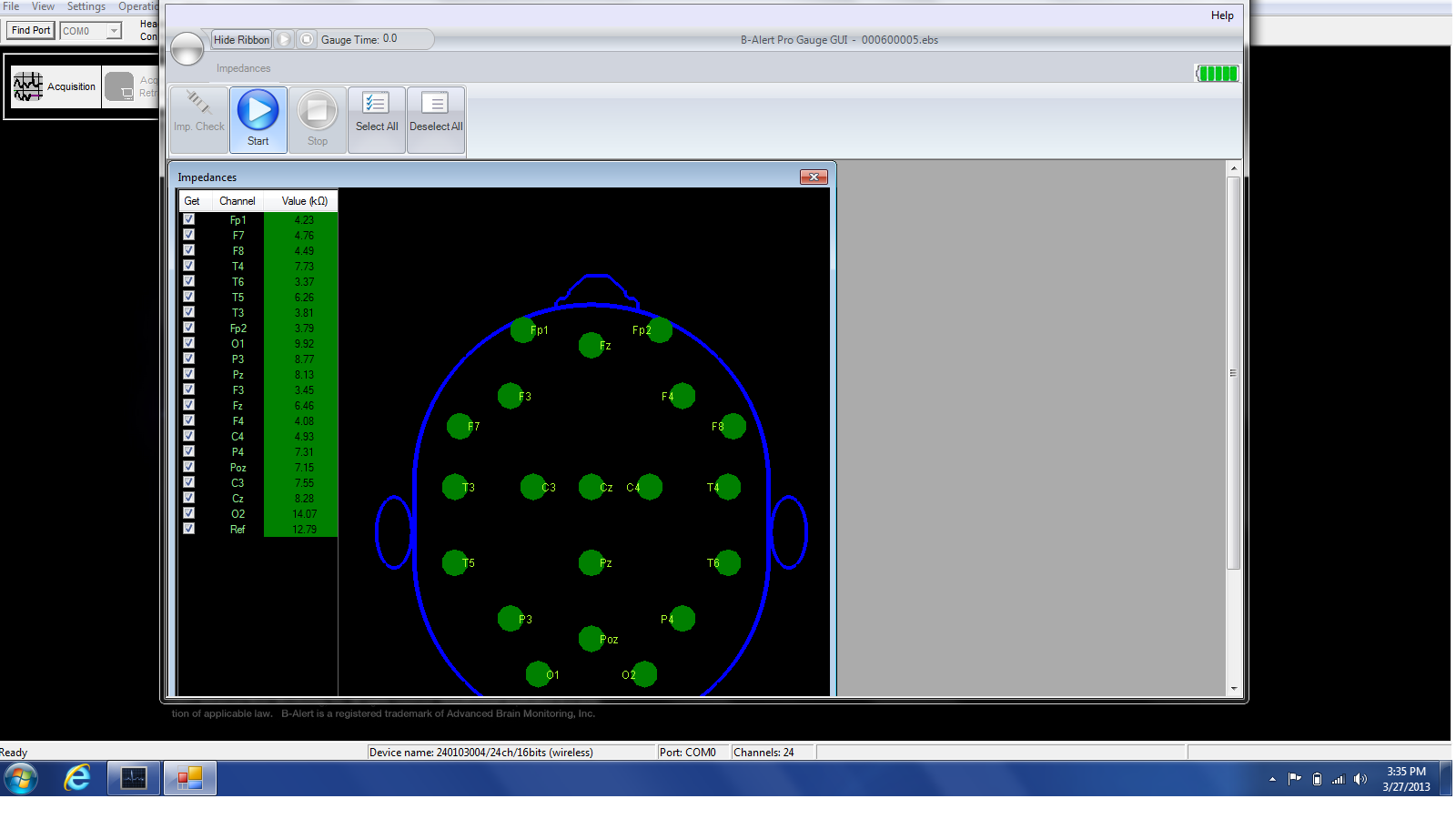
Task: Click the battery level indicator
Action: pyautogui.click(x=1217, y=74)
